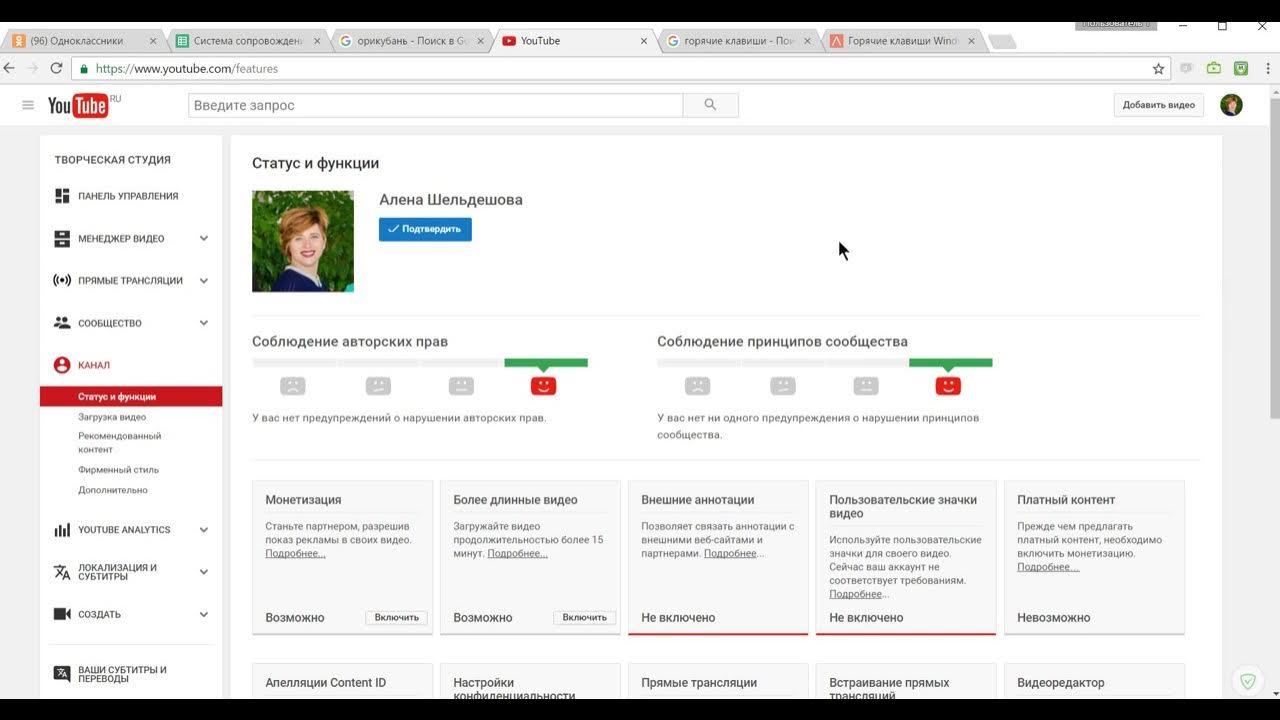Open the account avatar menu
The image size is (1280, 720).
pyautogui.click(x=1231, y=105)
